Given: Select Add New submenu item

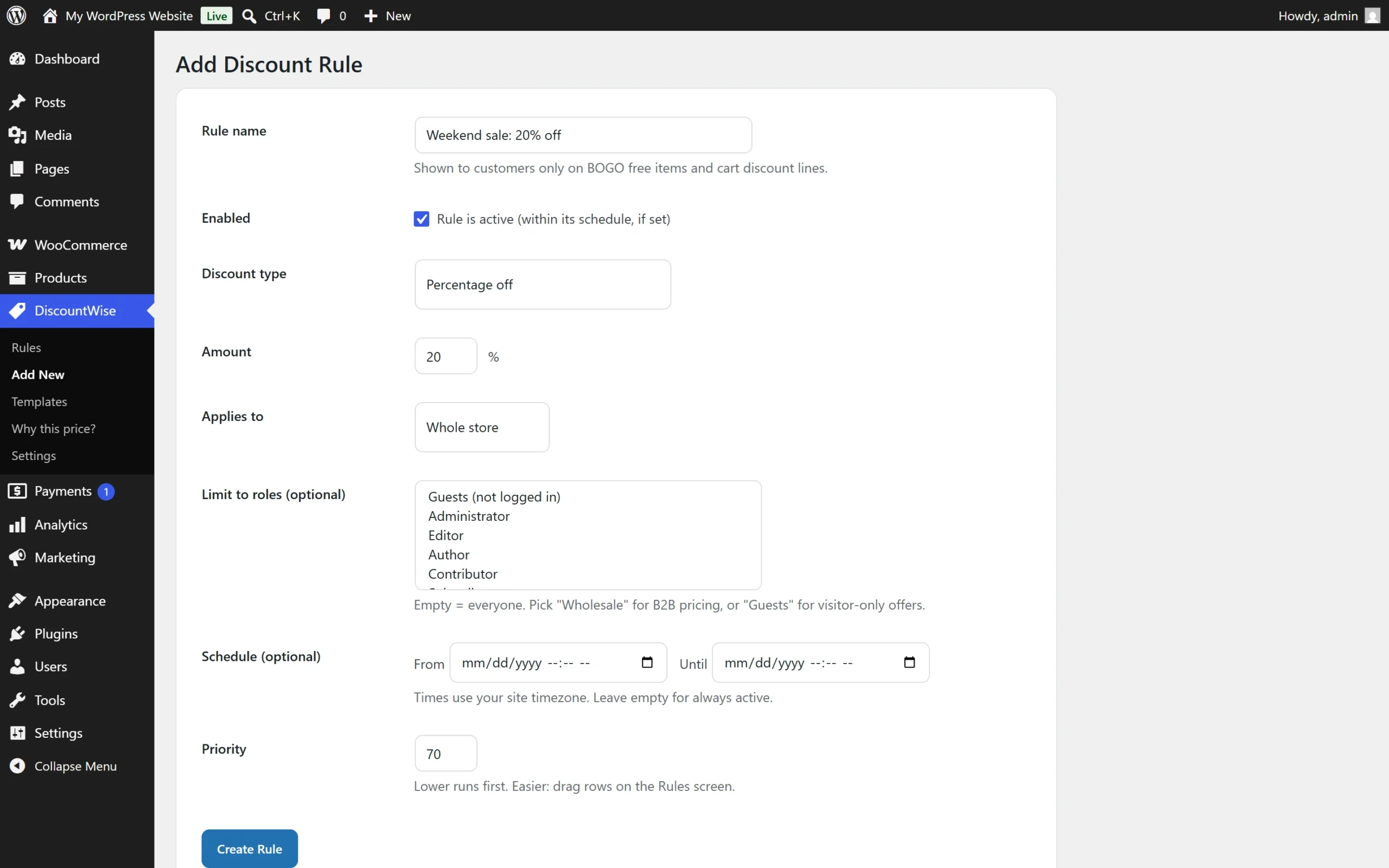Looking at the screenshot, I should 38,374.
